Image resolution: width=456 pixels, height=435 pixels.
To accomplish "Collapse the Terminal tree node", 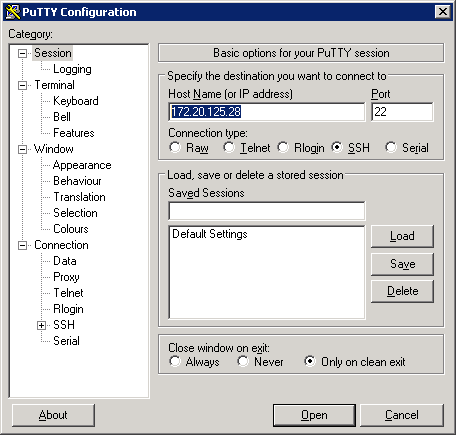I will (x=22, y=85).
